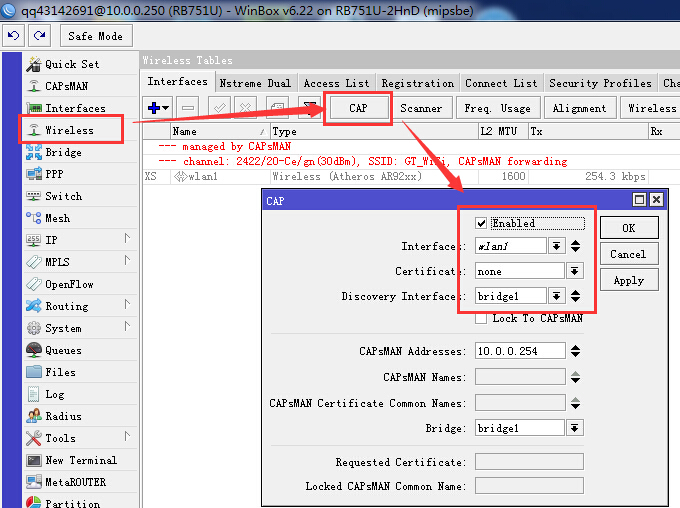Click the Interface field up/down arrows
Image resolution: width=680 pixels, height=508 pixels.
(575, 246)
